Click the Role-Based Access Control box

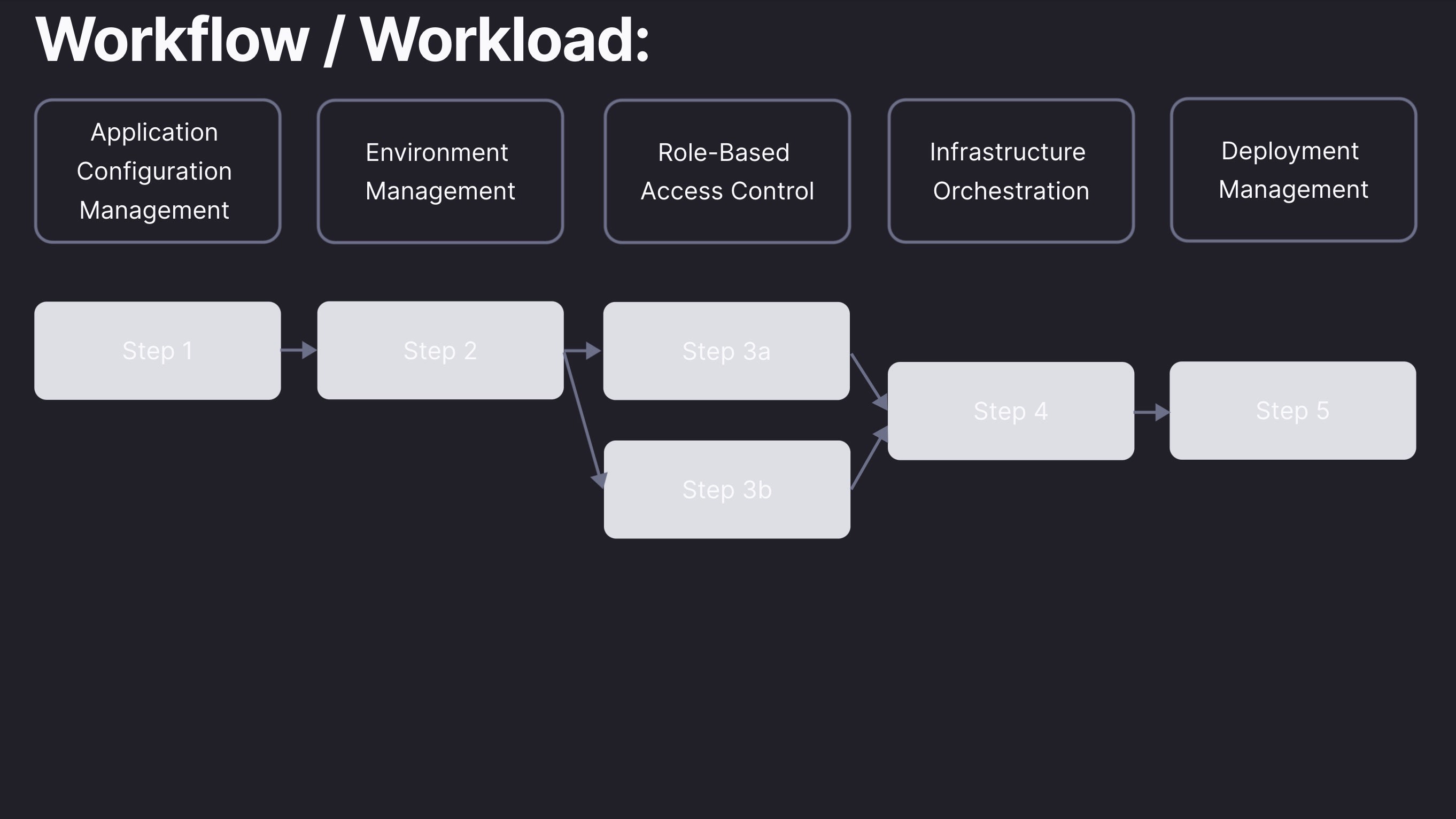(727, 171)
